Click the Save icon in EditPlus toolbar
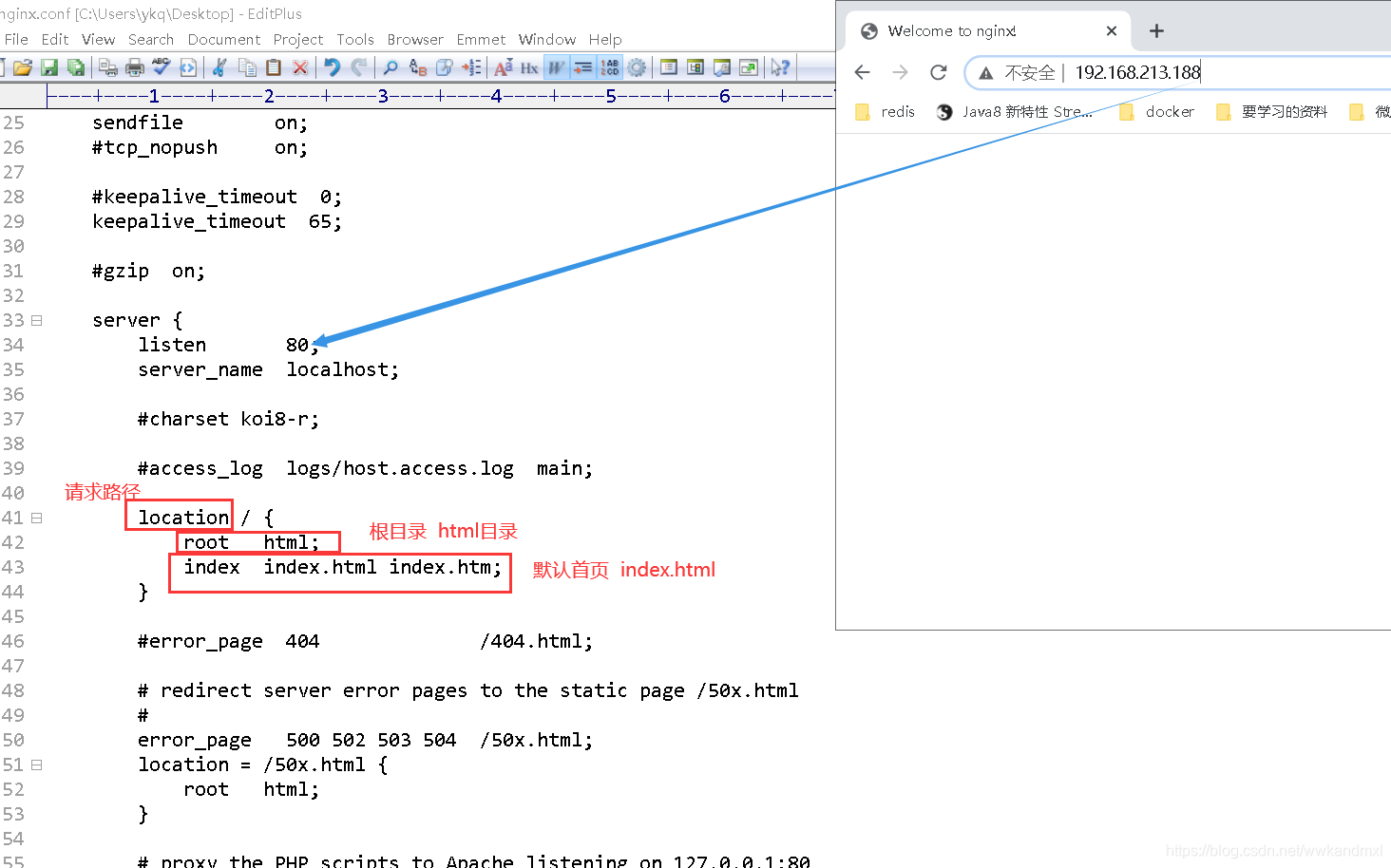This screenshot has height=868, width=1391. [x=49, y=67]
